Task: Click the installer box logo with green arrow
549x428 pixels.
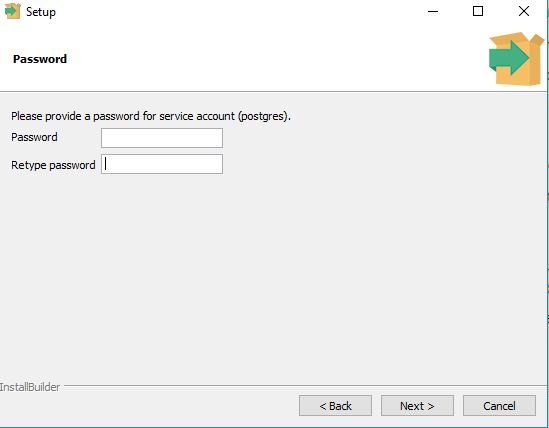Action: pos(516,59)
